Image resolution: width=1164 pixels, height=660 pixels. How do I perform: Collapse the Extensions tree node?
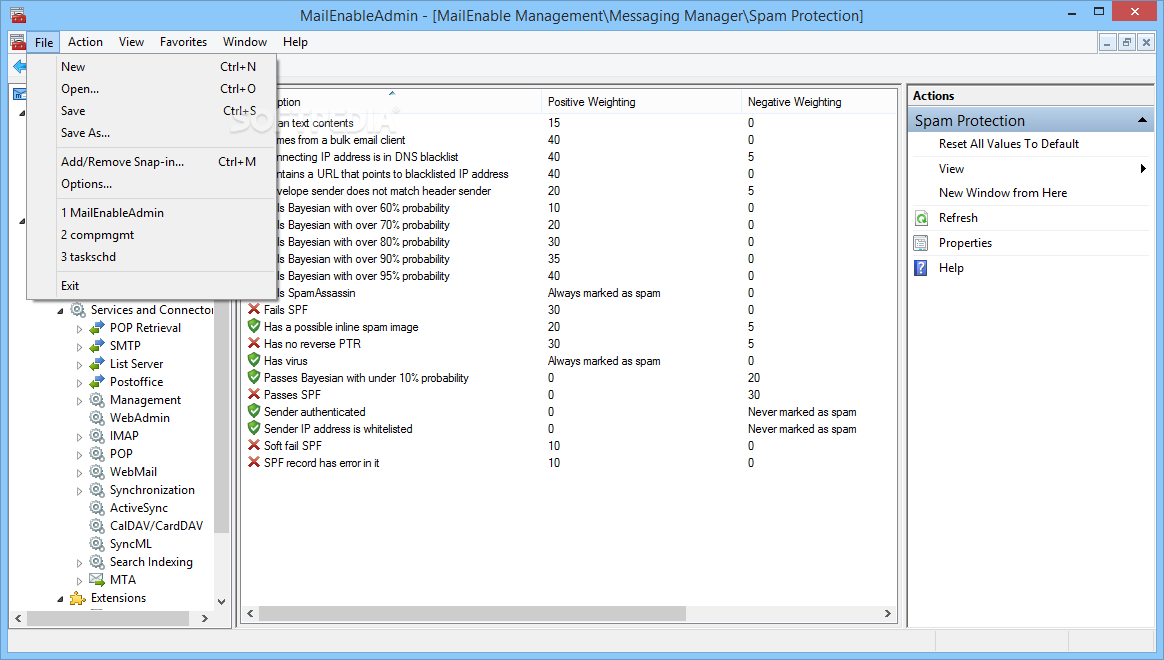coord(60,599)
